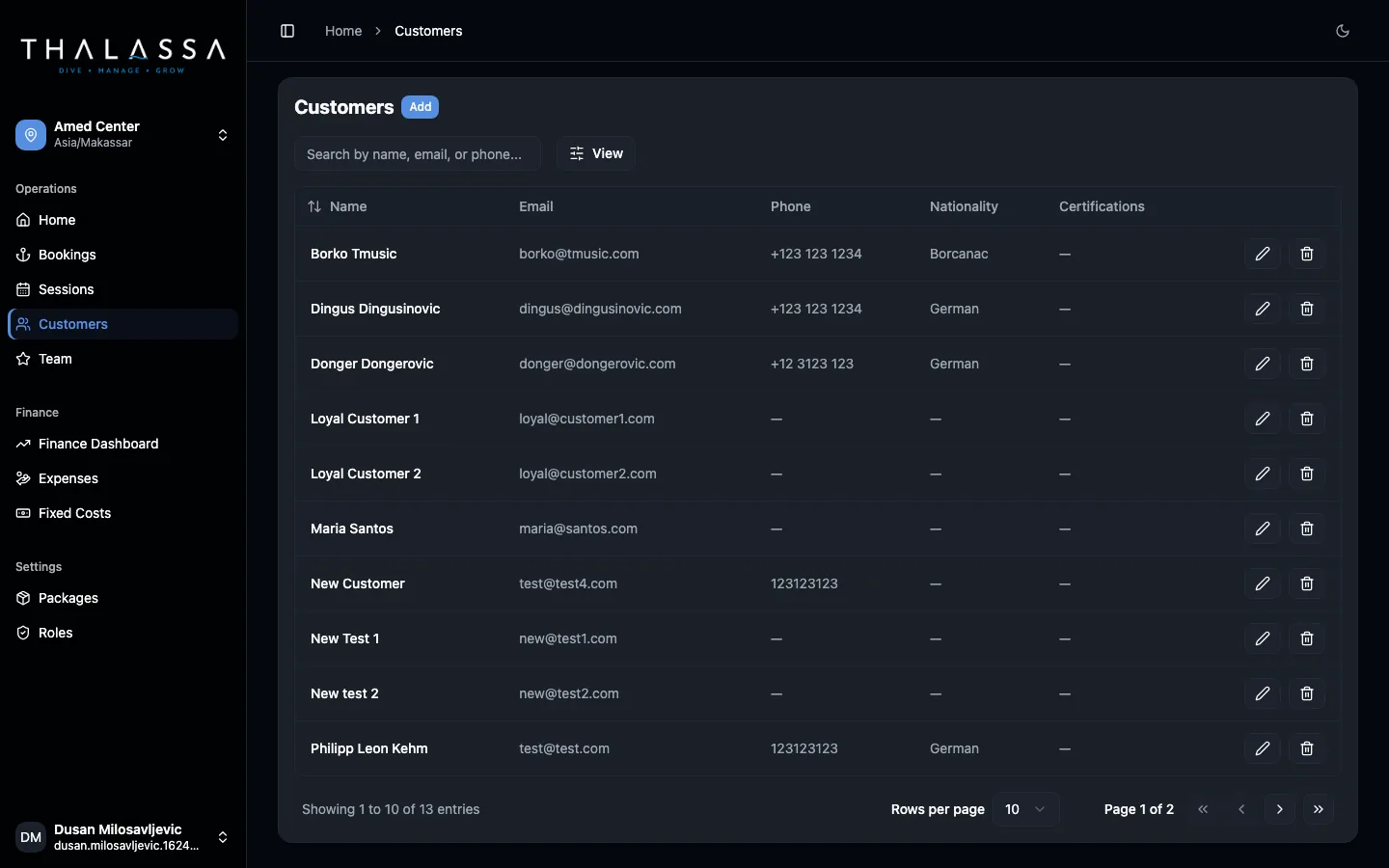Jump to last page double-arrow
Screen dimensions: 1389x868
(x=1319, y=809)
